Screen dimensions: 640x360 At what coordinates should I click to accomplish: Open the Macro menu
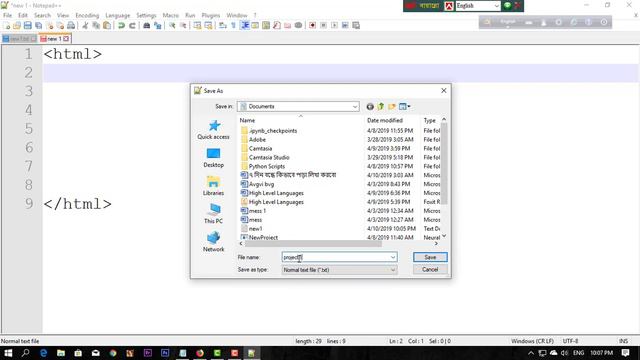pos(171,15)
